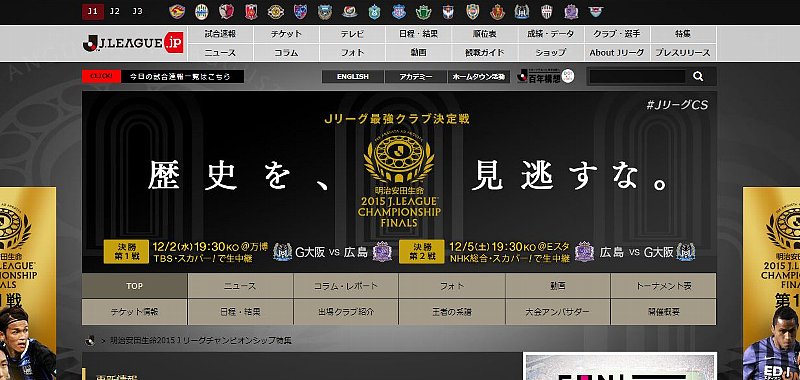The height and width of the screenshot is (380, 800).
Task: Select the Yokohama F. Marinos crest
Action: (349, 11)
